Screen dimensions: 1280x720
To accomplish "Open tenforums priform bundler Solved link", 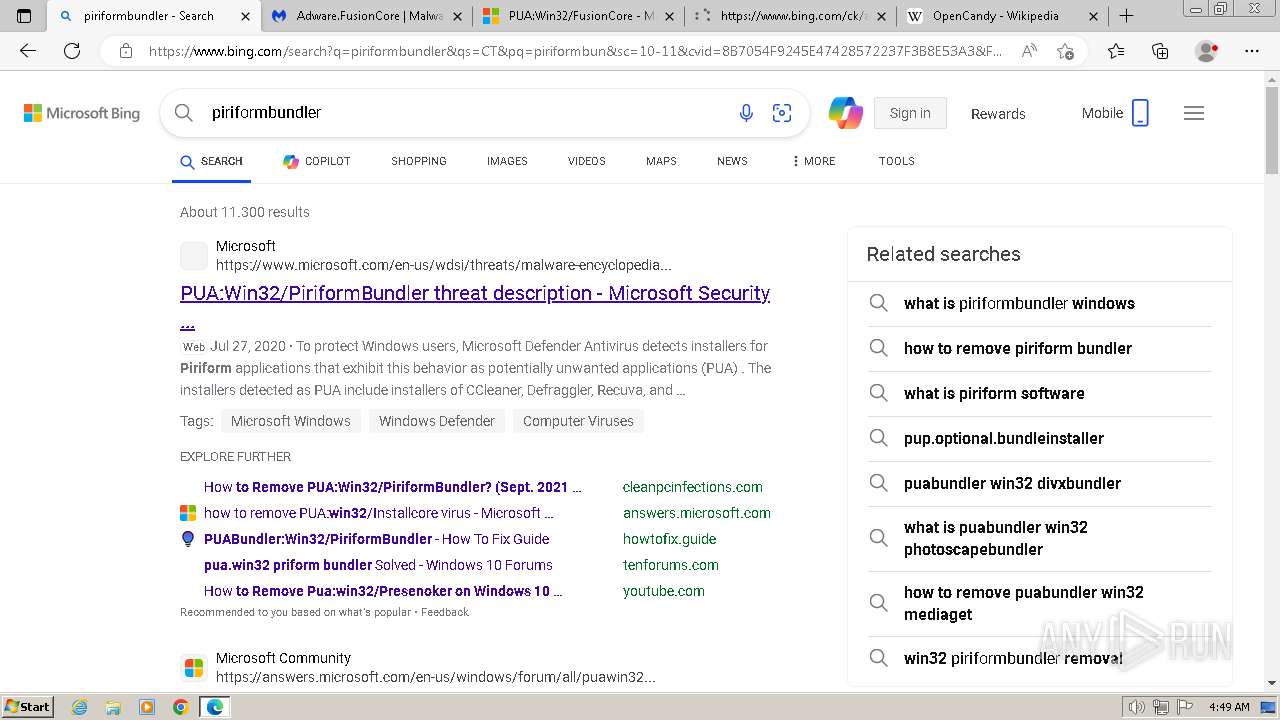I will click(378, 565).
